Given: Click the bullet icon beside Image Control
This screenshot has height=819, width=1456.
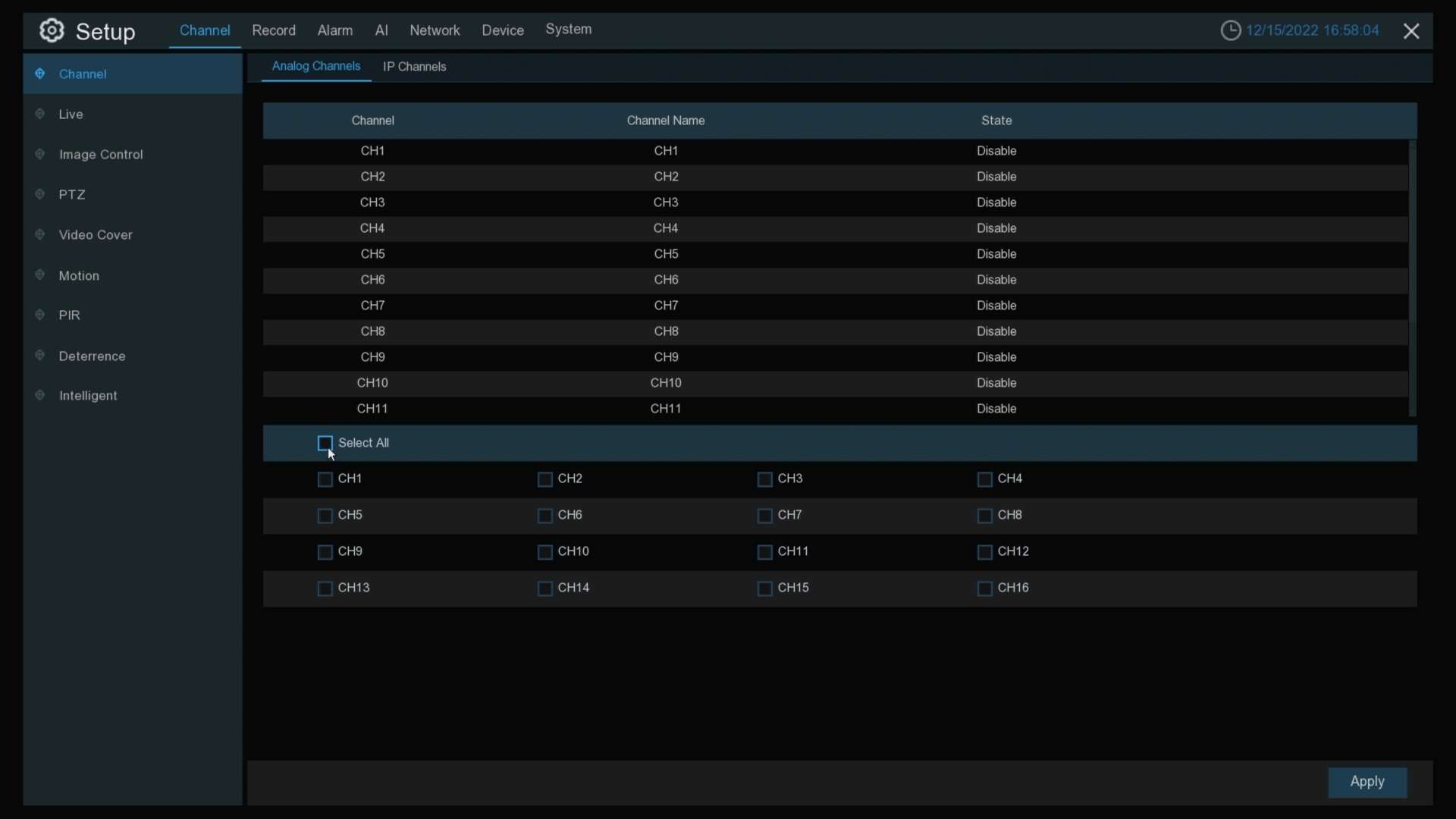Looking at the screenshot, I should click(40, 155).
